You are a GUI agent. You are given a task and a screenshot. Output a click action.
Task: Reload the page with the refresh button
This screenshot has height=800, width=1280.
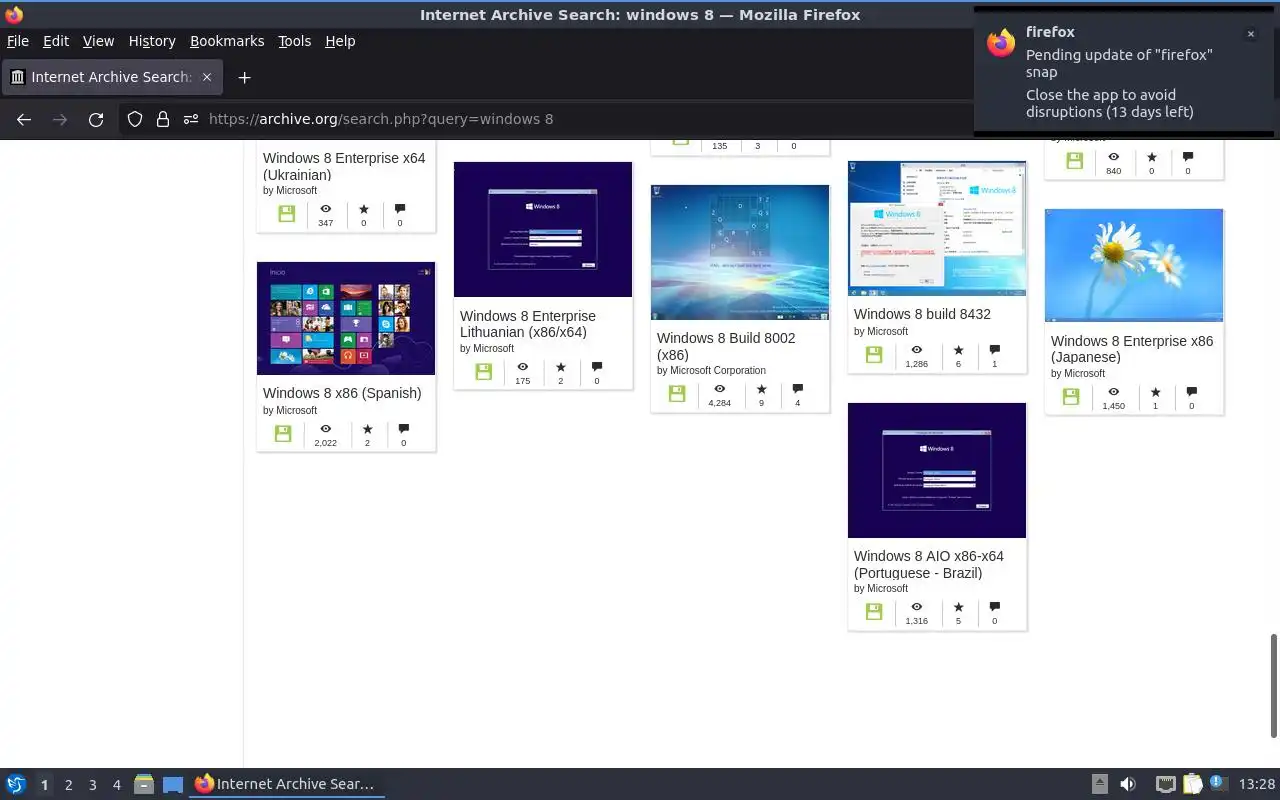tap(96, 119)
